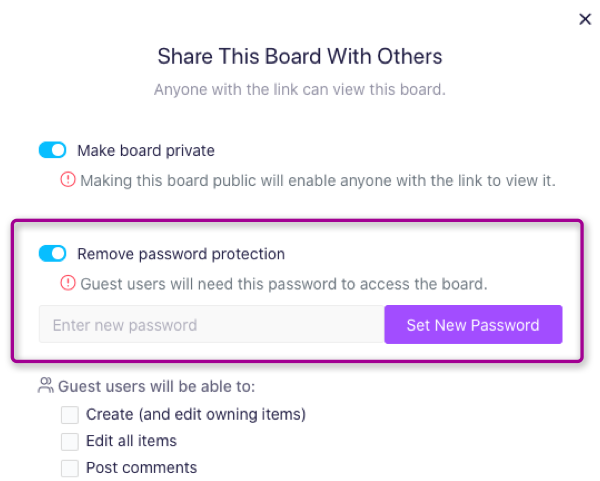Click the Create (and edit owning items) label
Viewport: 600px width, 481px height.
pyautogui.click(x=196, y=414)
